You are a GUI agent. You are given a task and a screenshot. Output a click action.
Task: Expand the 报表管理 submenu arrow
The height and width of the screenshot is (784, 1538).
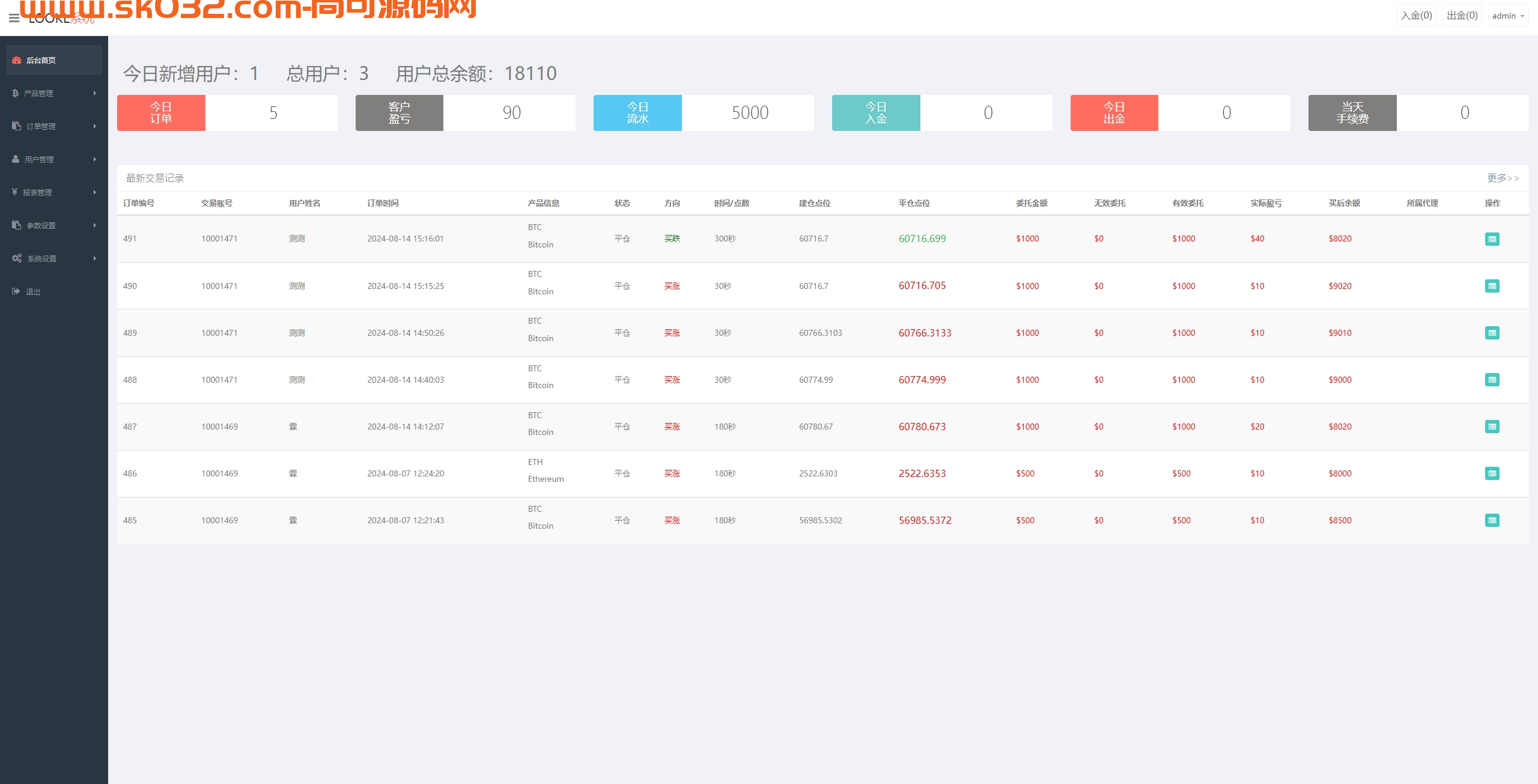pos(94,192)
